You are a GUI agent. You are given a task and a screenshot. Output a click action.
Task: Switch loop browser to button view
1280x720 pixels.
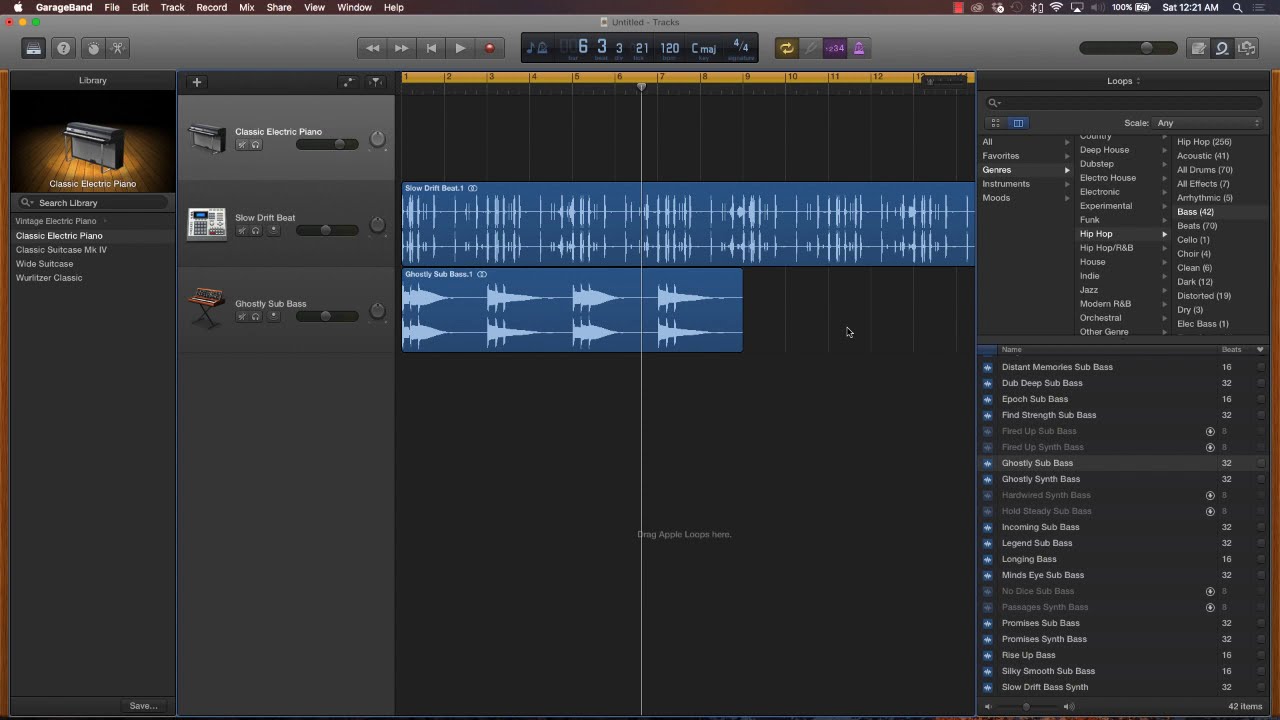[x=995, y=123]
